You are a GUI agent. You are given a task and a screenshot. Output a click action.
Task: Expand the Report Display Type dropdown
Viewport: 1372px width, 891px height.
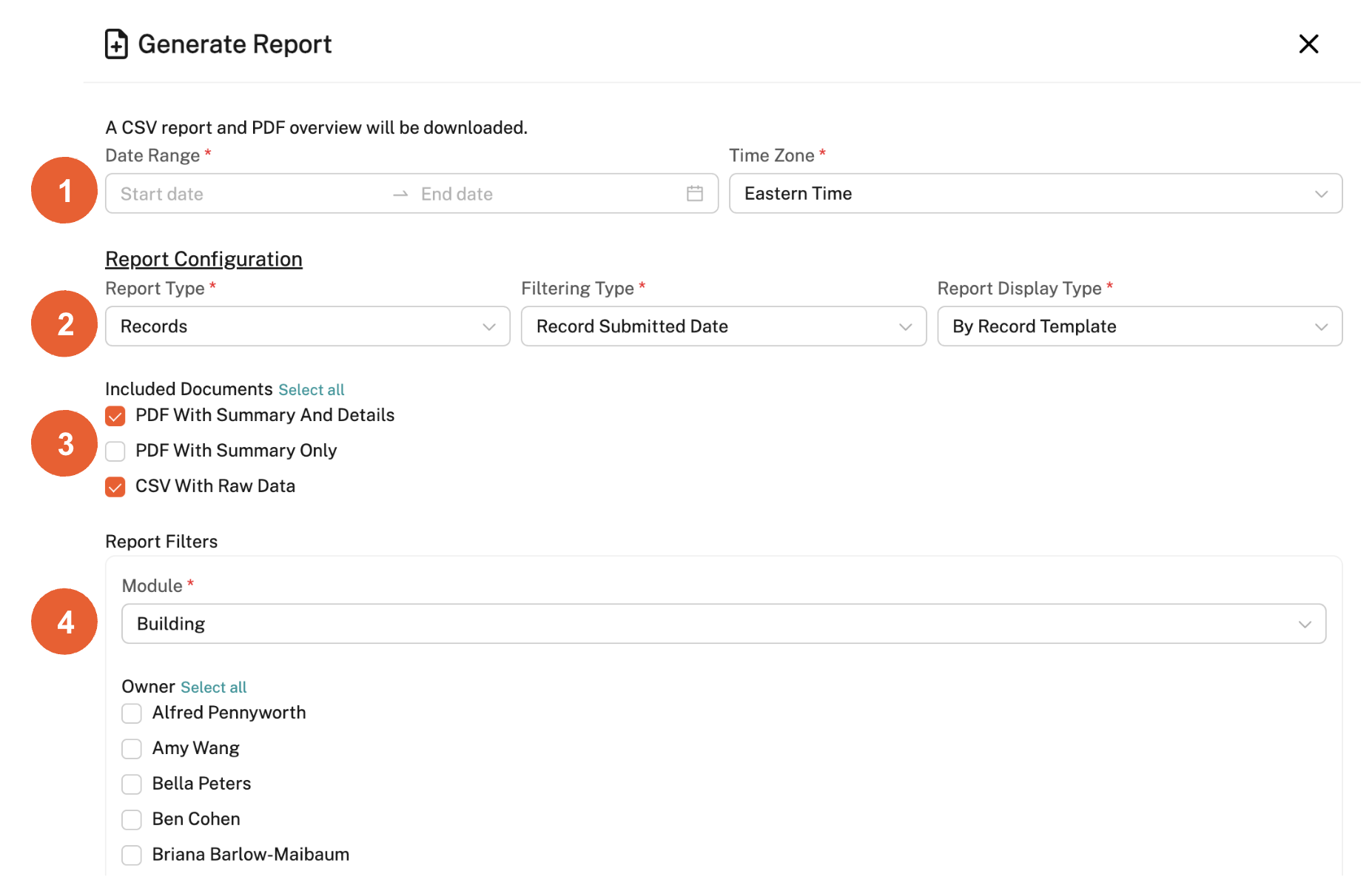(x=1139, y=326)
